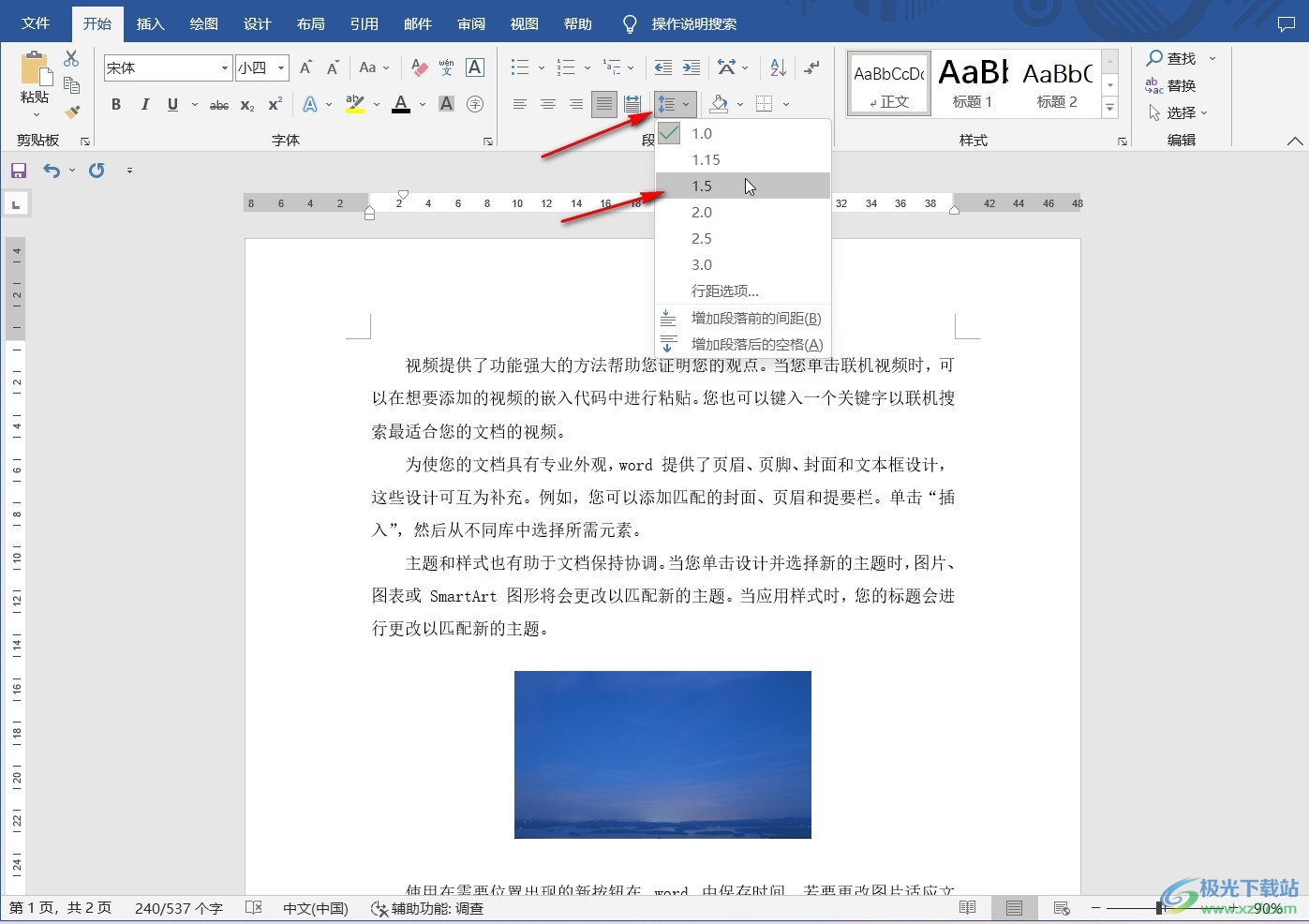Expand the undo history dropdown arrow

[72, 171]
